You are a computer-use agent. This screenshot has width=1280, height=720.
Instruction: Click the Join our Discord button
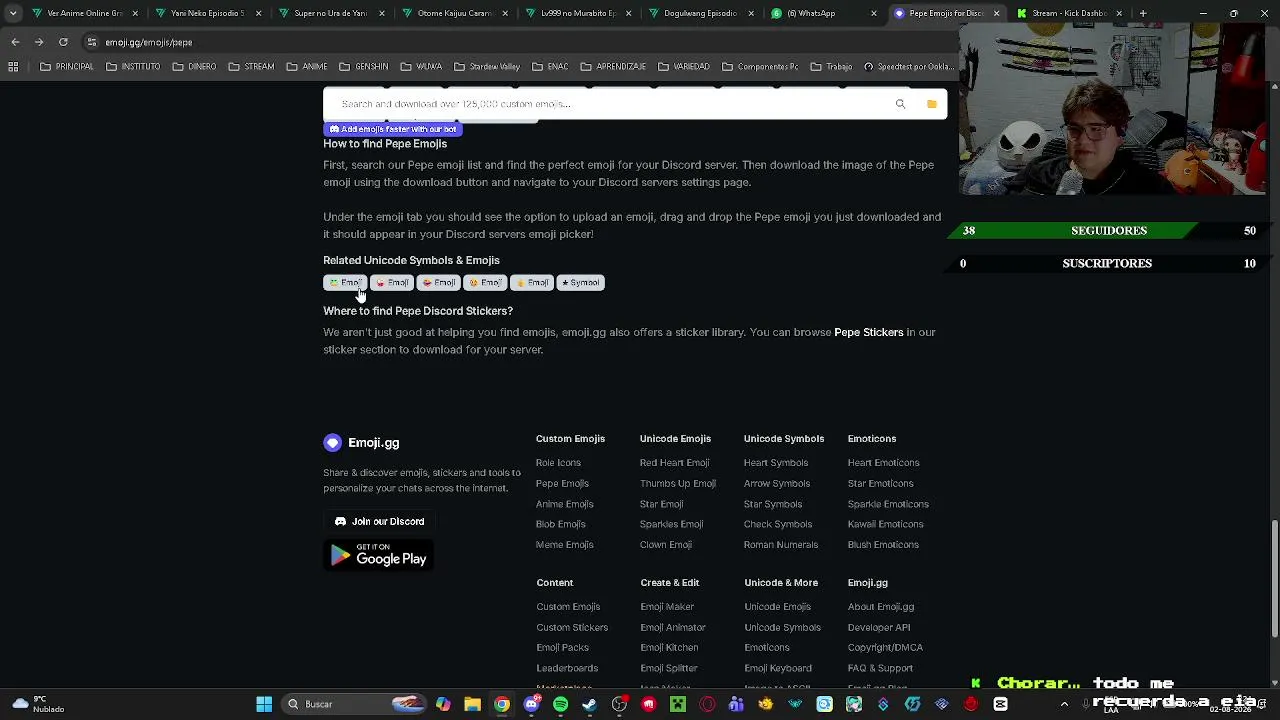coord(379,521)
